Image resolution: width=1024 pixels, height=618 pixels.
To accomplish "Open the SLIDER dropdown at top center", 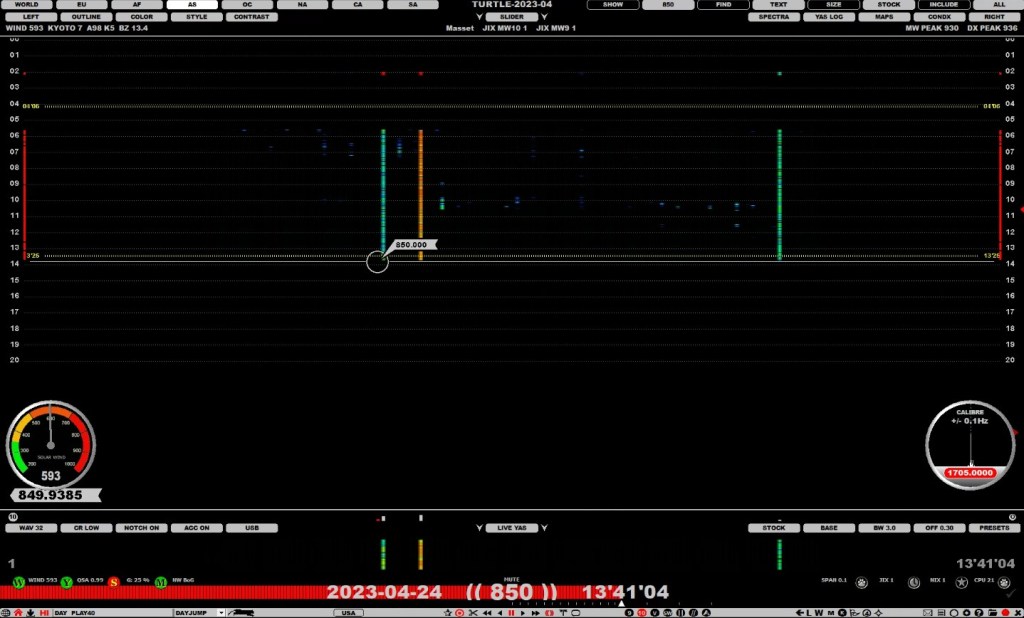I will point(513,16).
